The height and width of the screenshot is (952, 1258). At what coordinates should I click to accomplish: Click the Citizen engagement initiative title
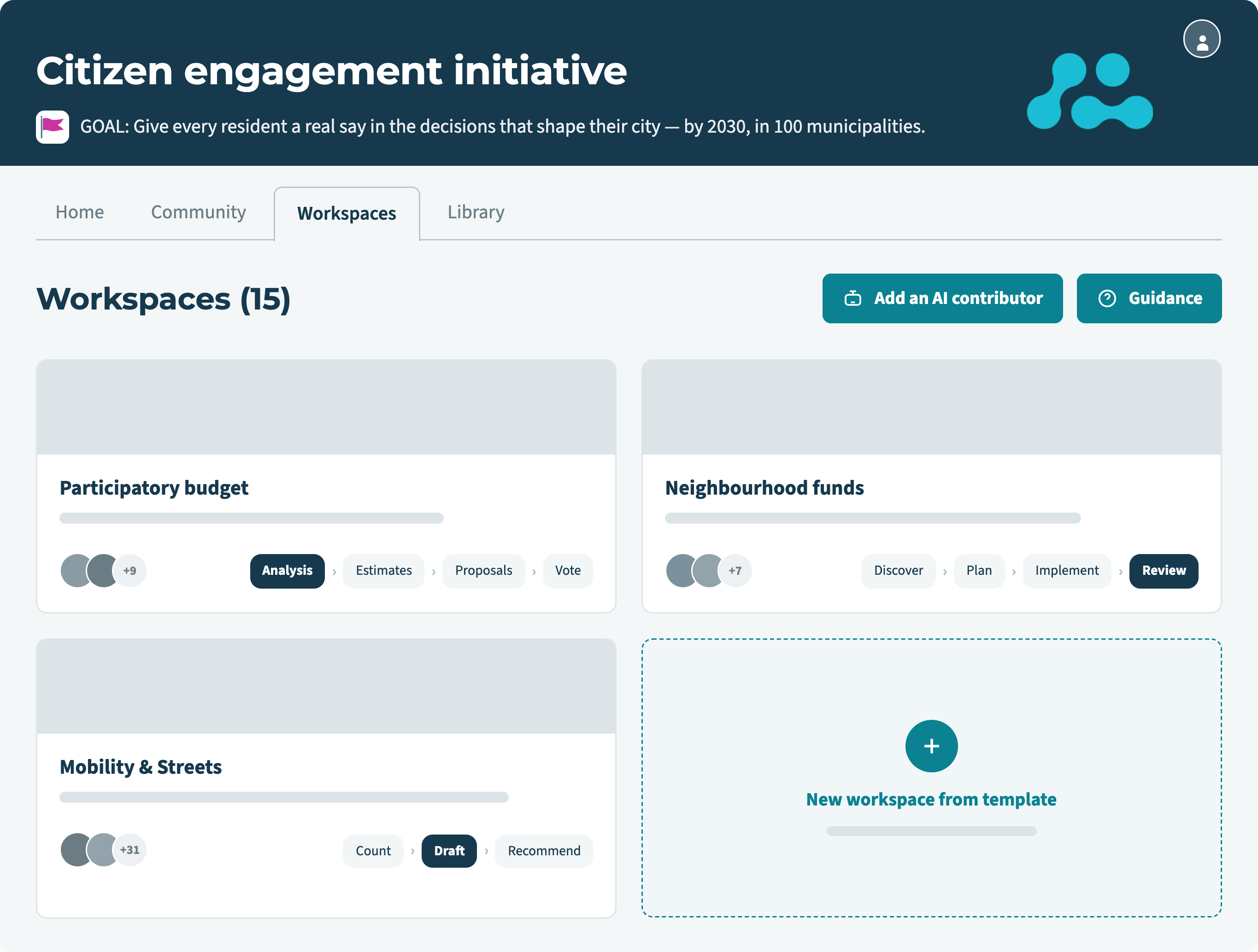pos(332,71)
